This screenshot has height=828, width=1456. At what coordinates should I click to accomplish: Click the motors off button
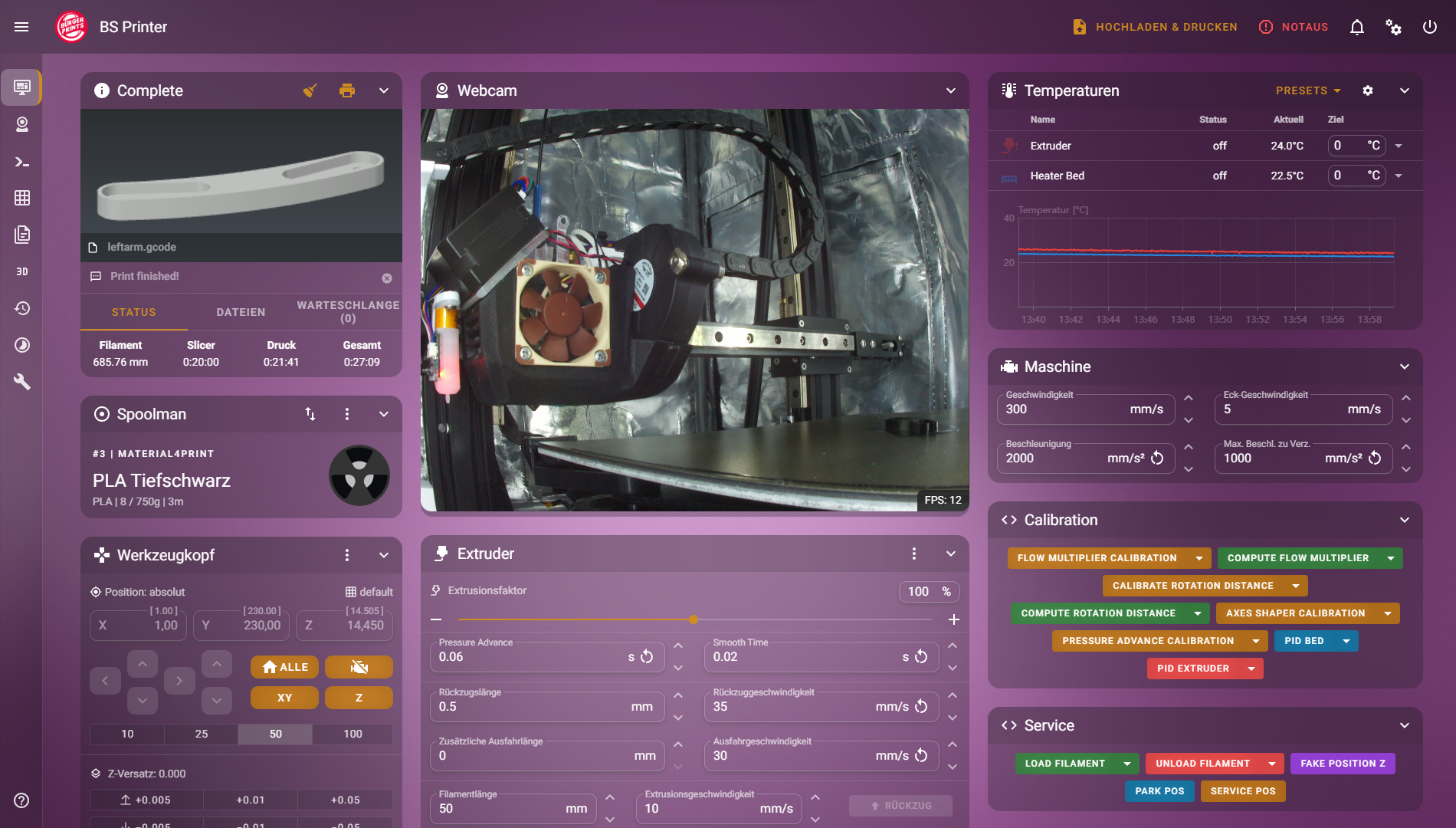point(359,667)
